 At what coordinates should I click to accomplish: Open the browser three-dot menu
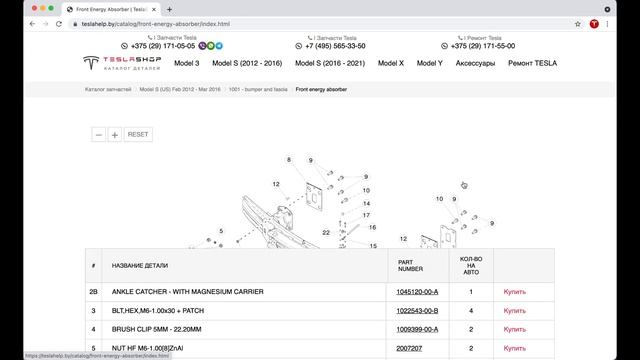pyautogui.click(x=607, y=24)
